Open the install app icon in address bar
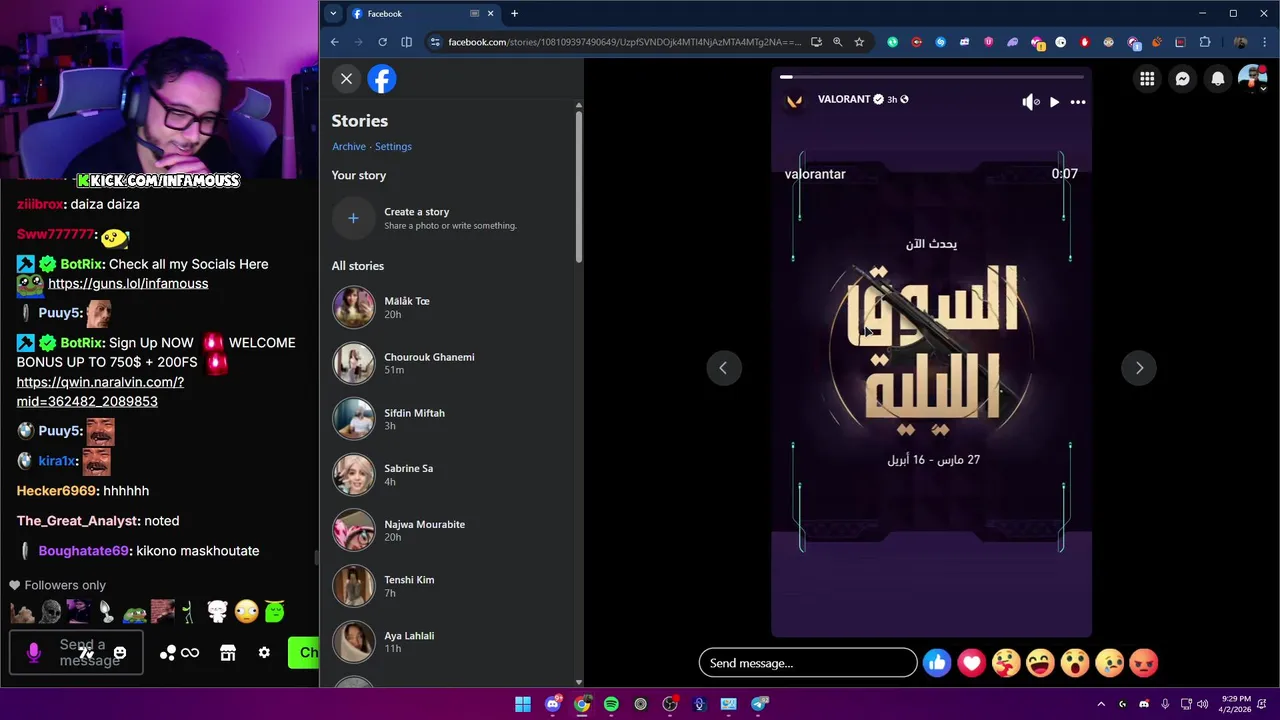The width and height of the screenshot is (1280, 720). (816, 42)
